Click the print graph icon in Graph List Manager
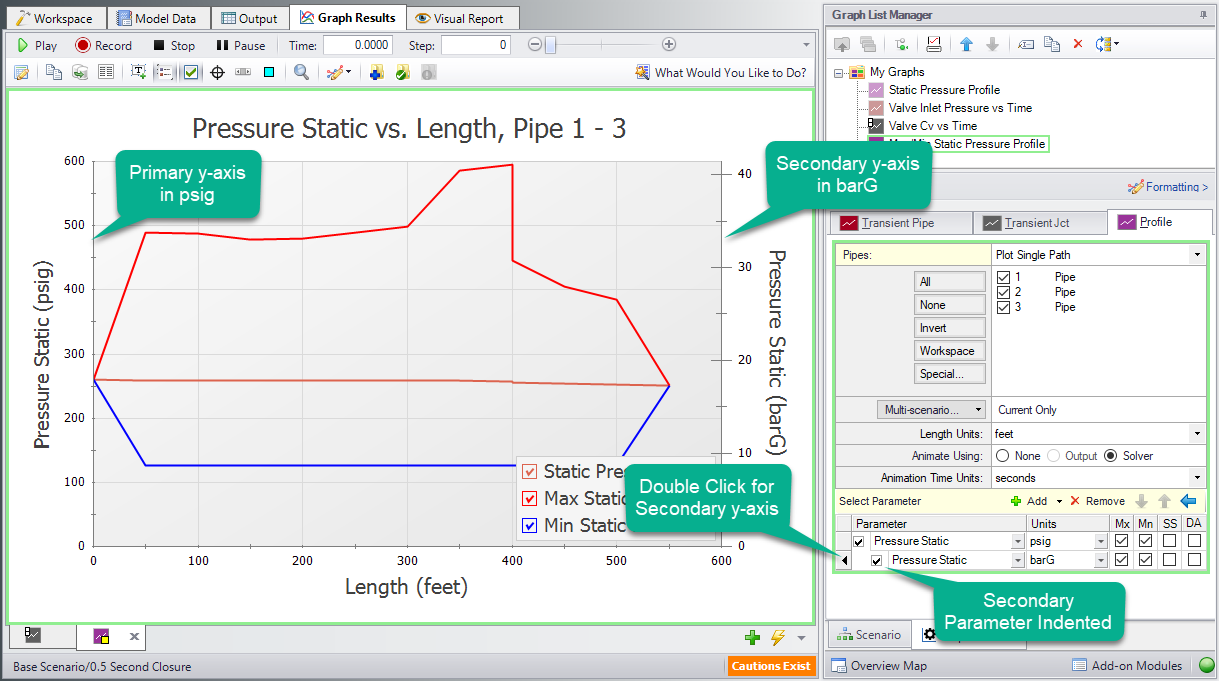The width and height of the screenshot is (1219, 681). (x=934, y=44)
